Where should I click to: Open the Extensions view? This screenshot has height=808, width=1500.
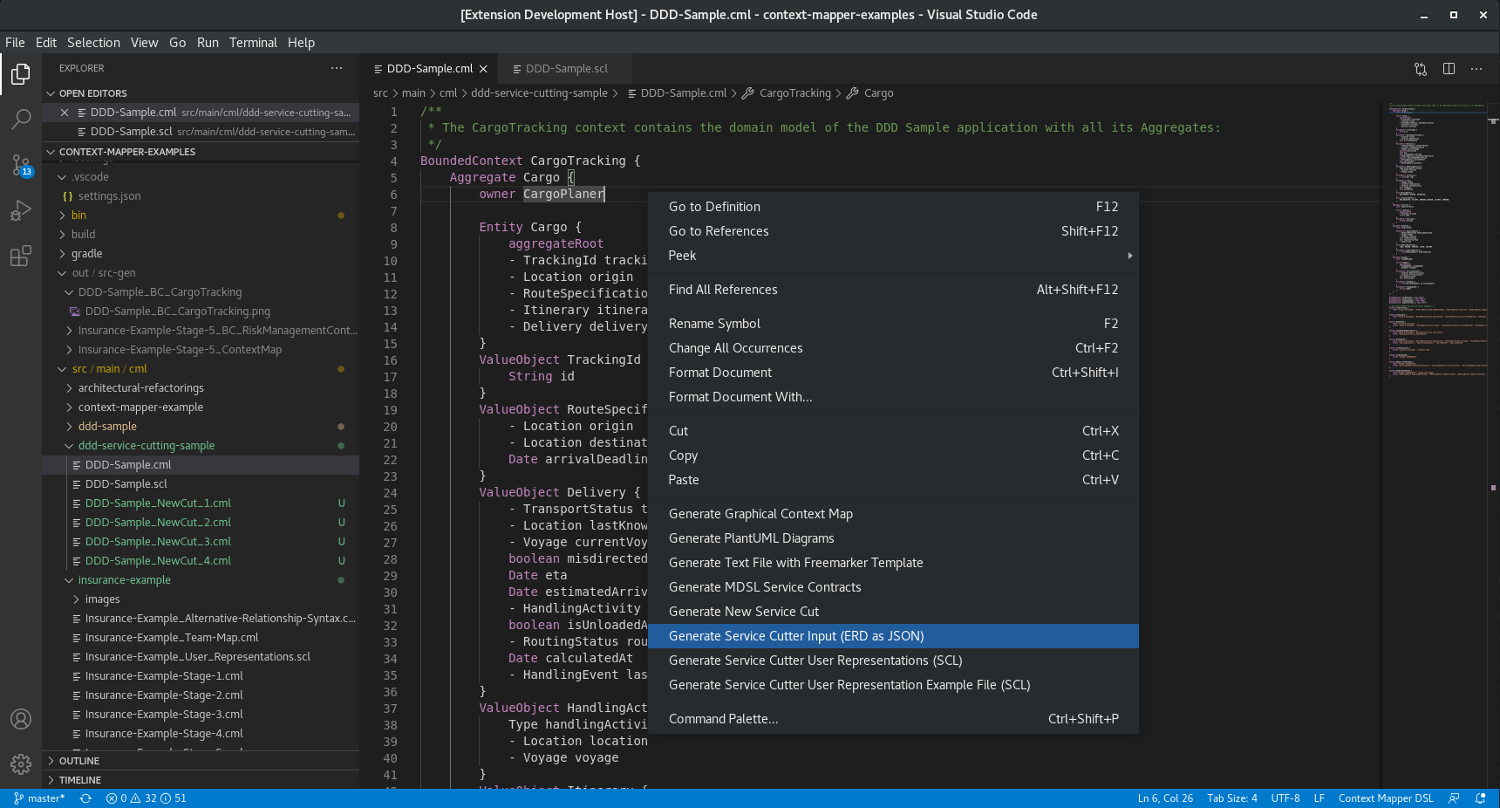[20, 257]
